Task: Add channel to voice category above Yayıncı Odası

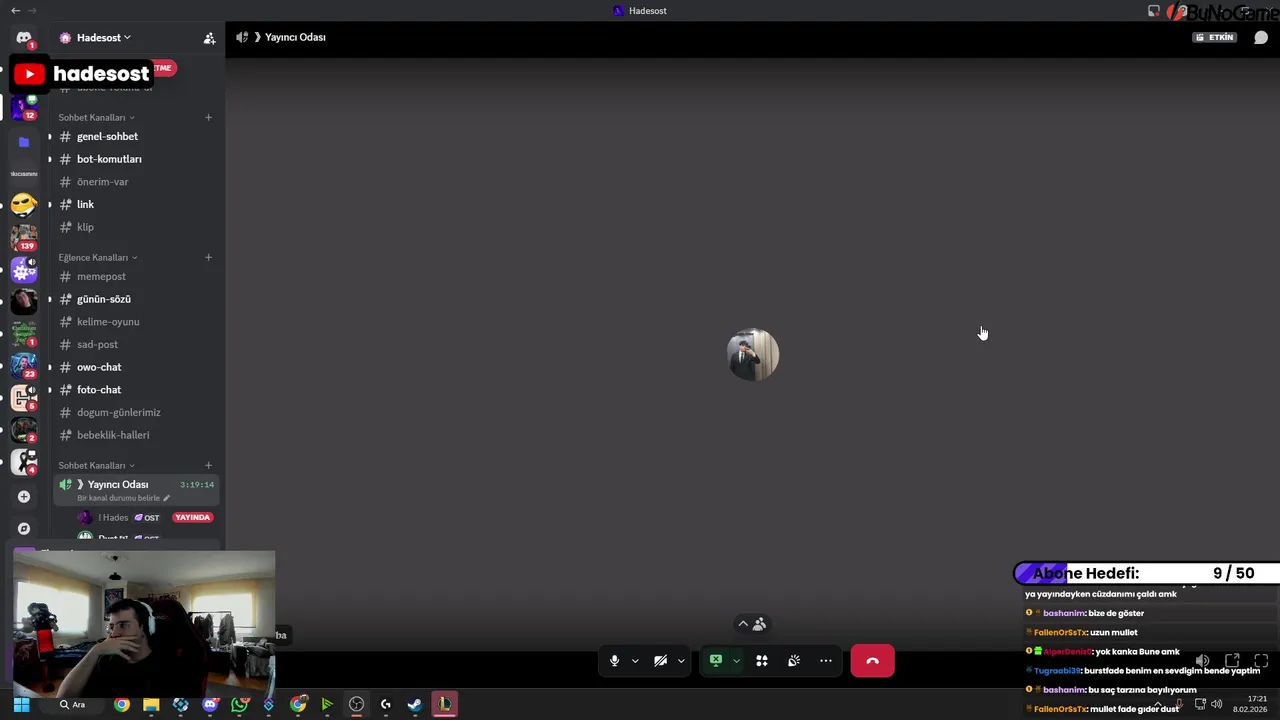Action: (x=208, y=465)
